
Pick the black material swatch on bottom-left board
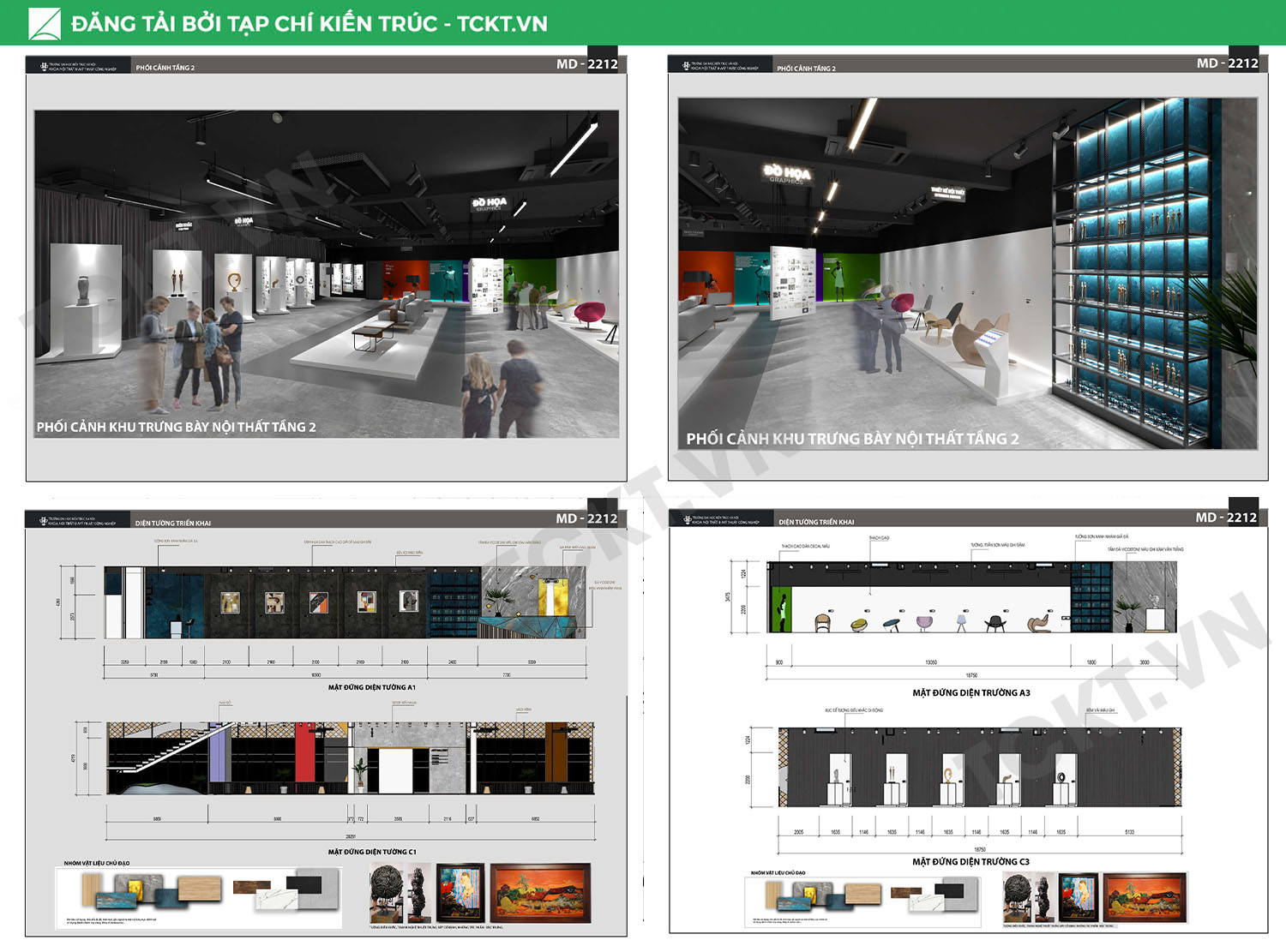(x=303, y=883)
